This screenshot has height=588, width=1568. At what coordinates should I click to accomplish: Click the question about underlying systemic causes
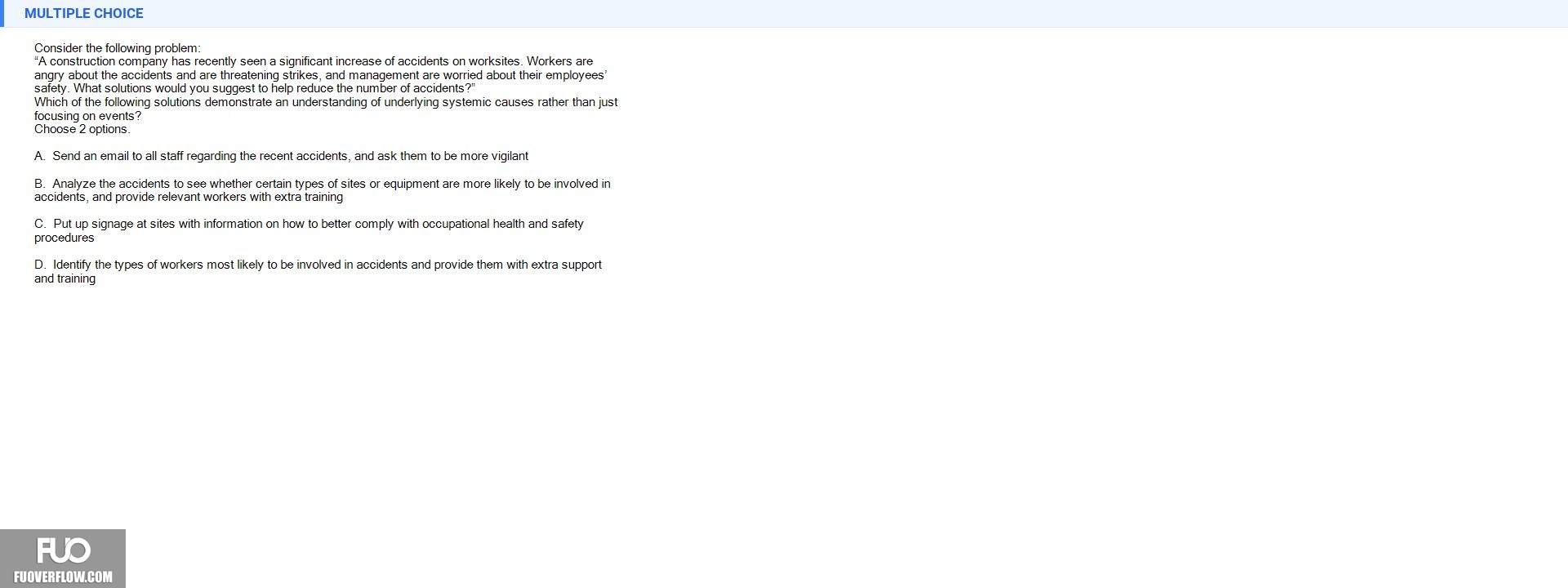point(326,109)
